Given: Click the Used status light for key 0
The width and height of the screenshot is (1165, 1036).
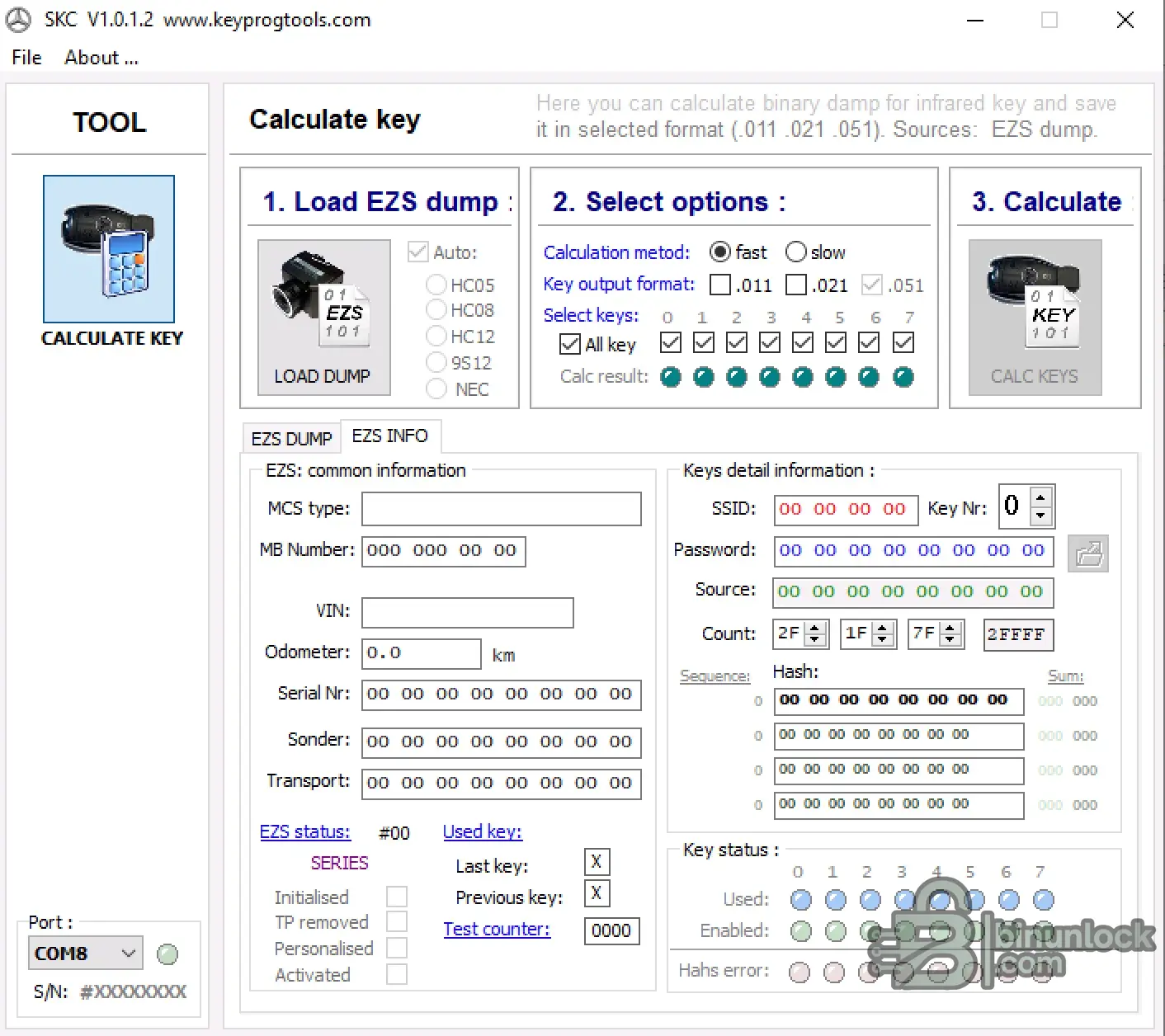Looking at the screenshot, I should coord(800,900).
